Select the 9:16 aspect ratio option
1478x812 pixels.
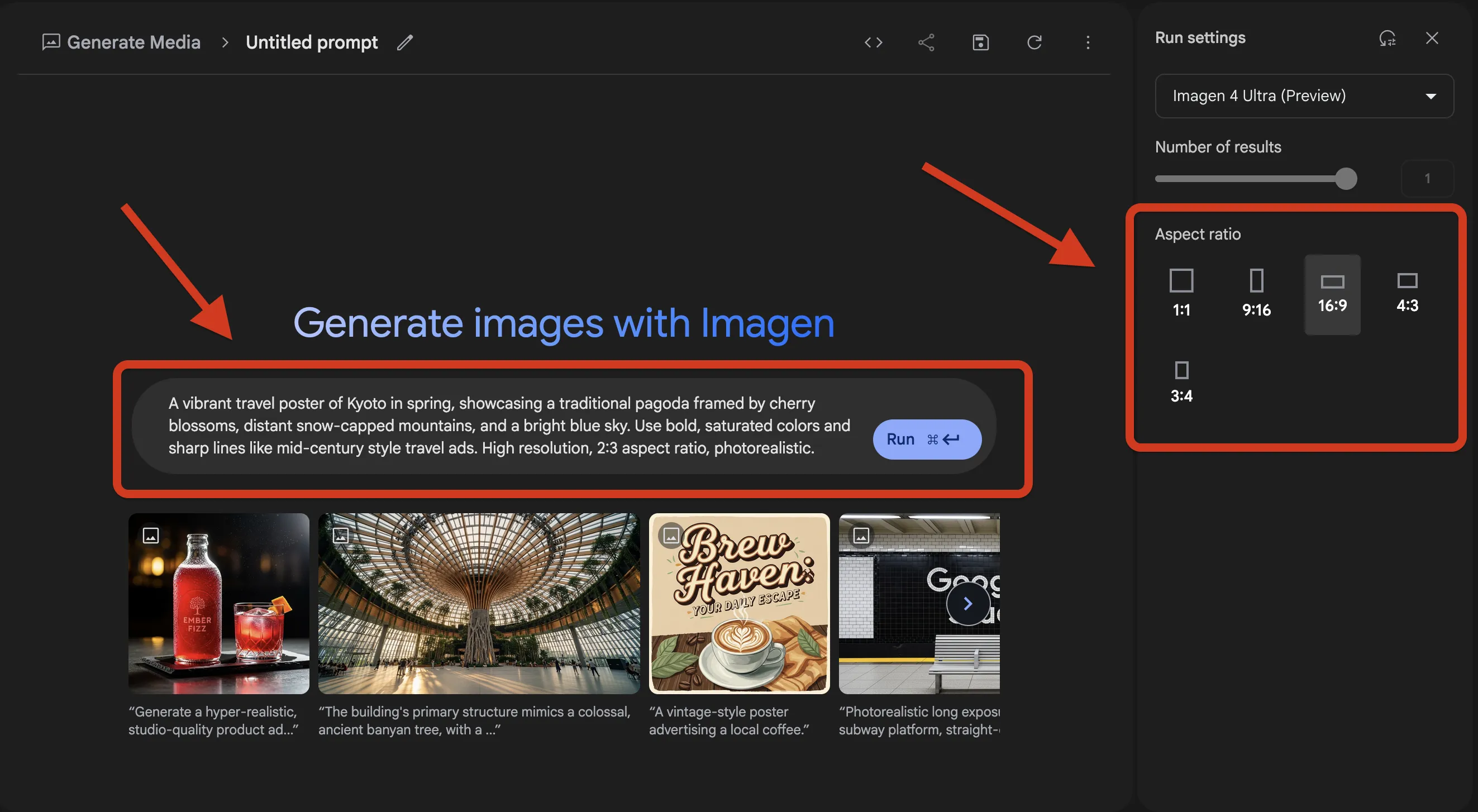(x=1256, y=293)
